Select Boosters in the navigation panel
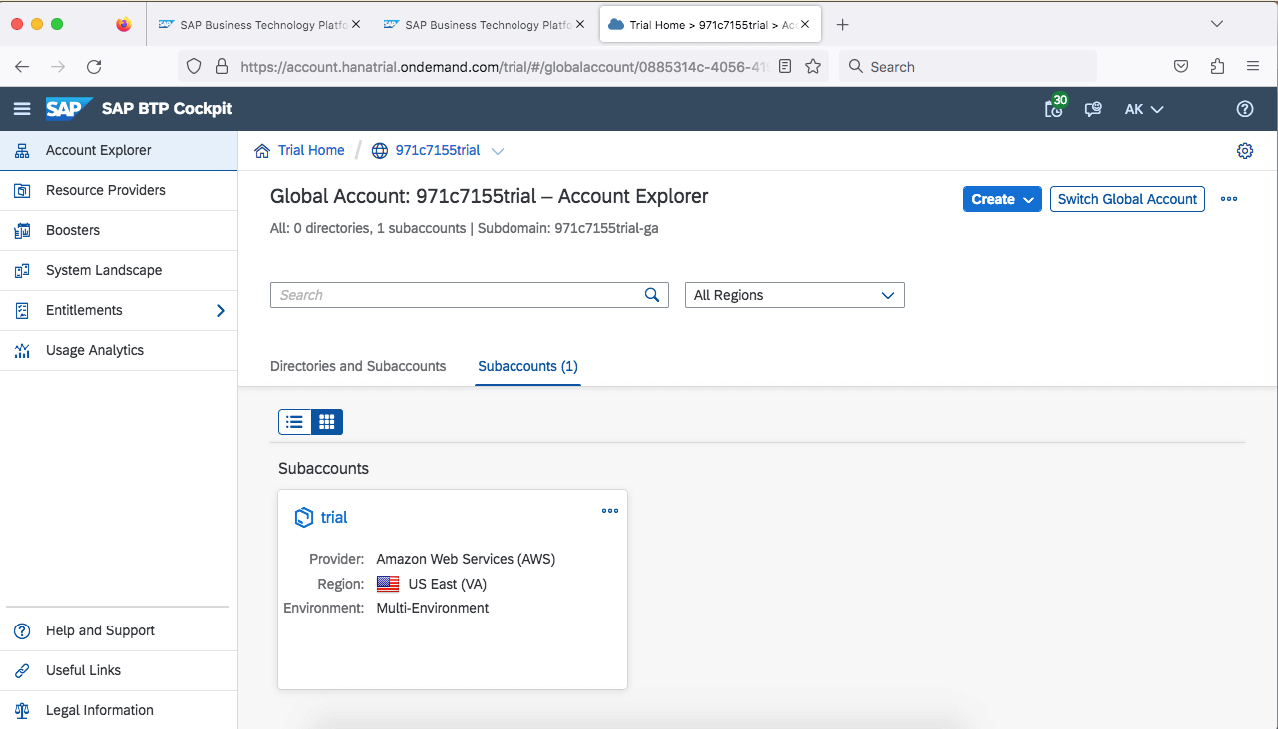 pos(73,230)
